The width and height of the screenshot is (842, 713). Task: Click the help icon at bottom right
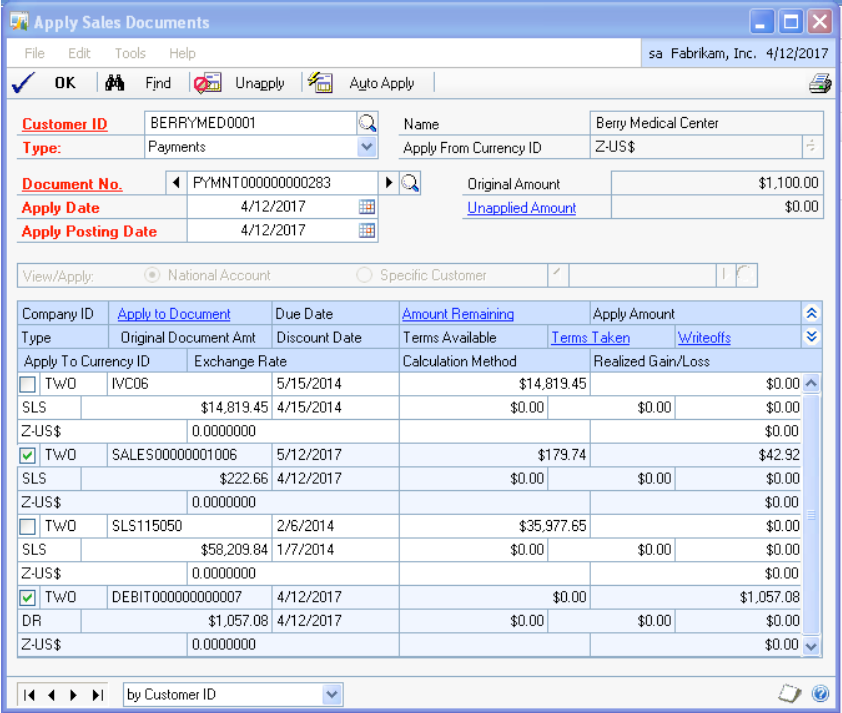tap(820, 694)
